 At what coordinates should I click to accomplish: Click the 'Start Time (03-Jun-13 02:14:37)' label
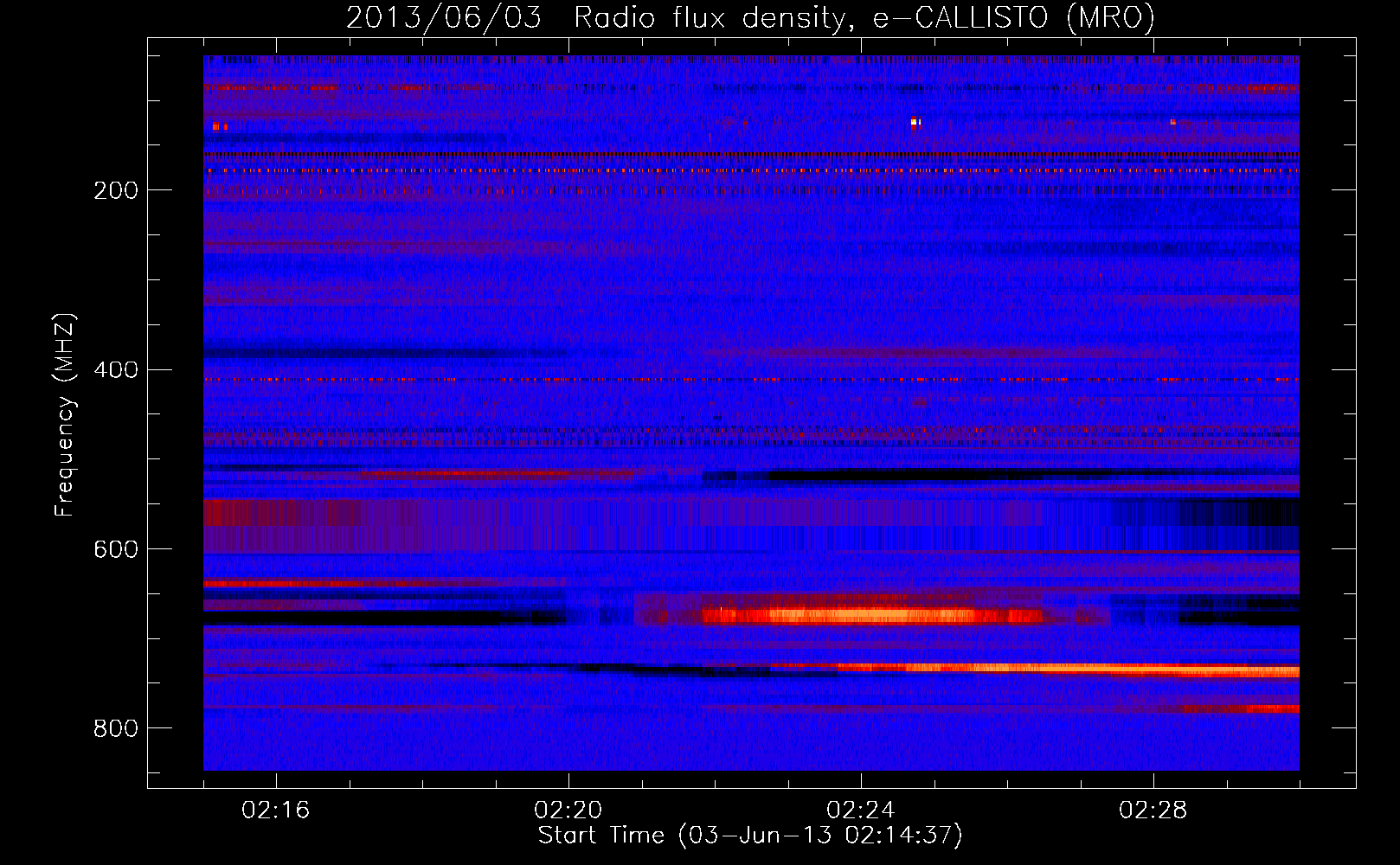pyautogui.click(x=750, y=836)
